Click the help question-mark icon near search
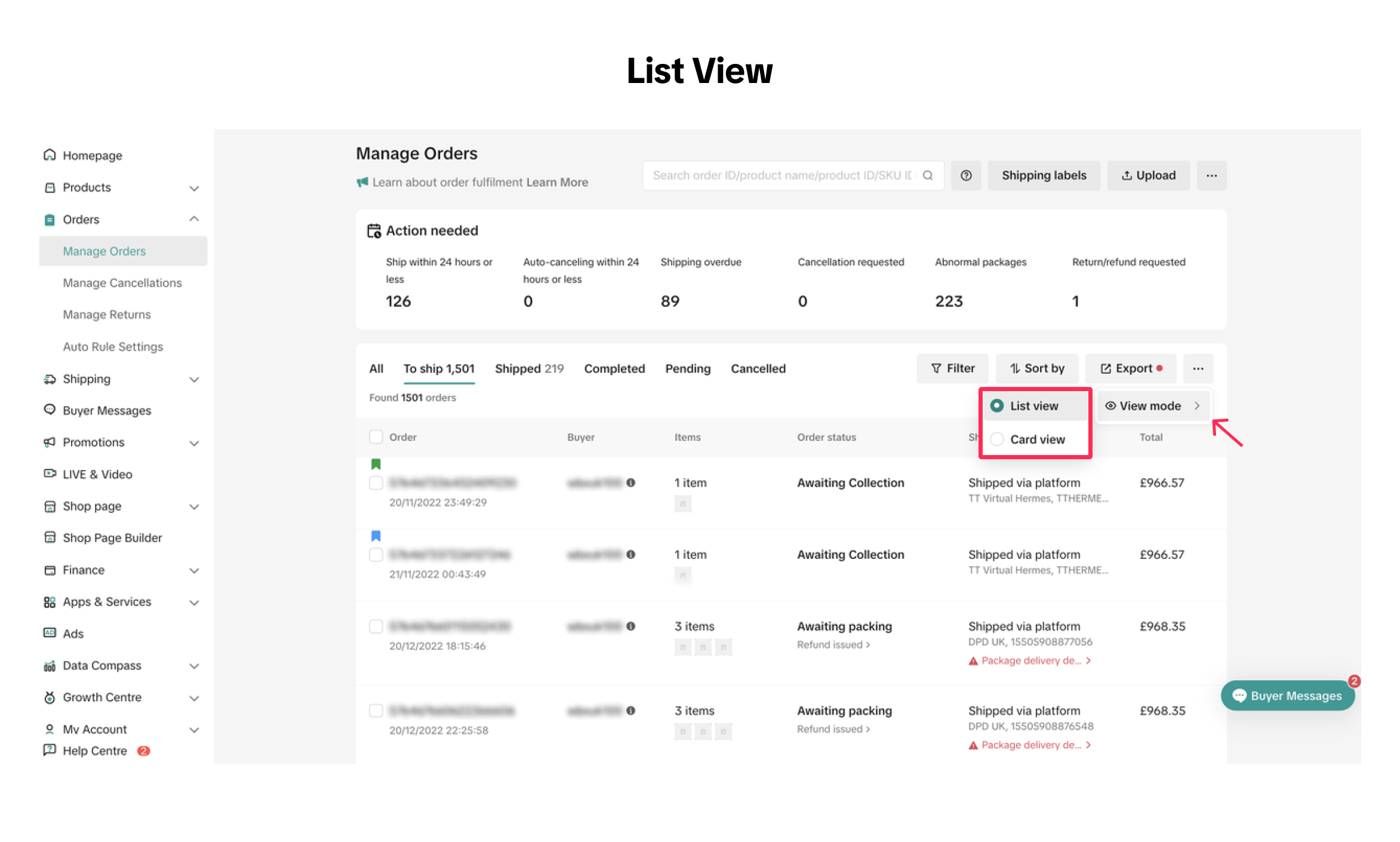1400x842 pixels. [965, 176]
